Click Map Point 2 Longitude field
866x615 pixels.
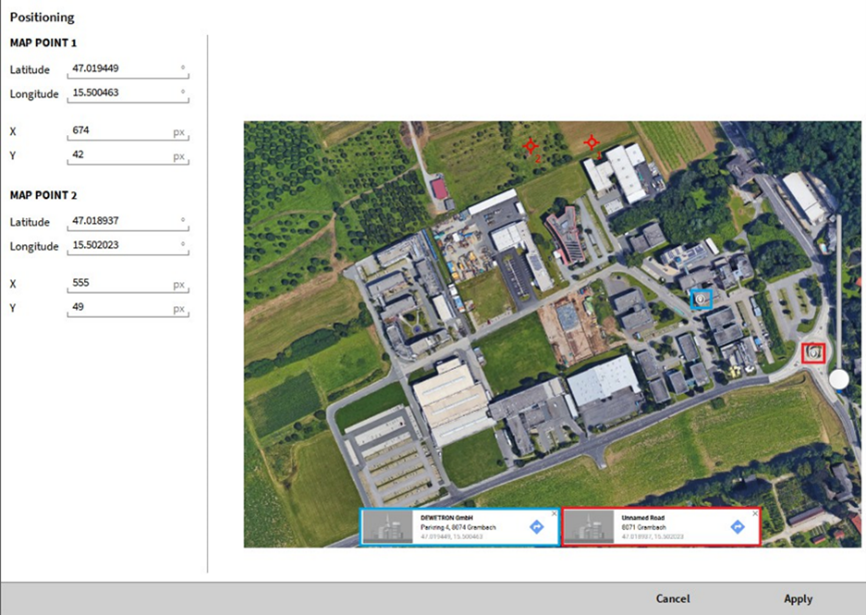pos(128,245)
